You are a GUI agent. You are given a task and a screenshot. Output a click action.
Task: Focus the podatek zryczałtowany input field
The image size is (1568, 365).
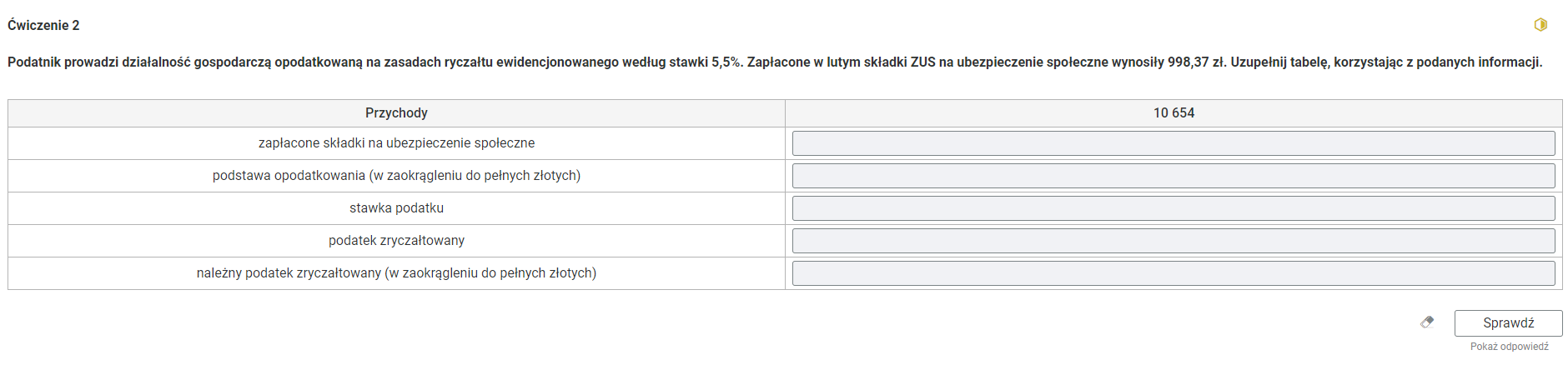1173,241
